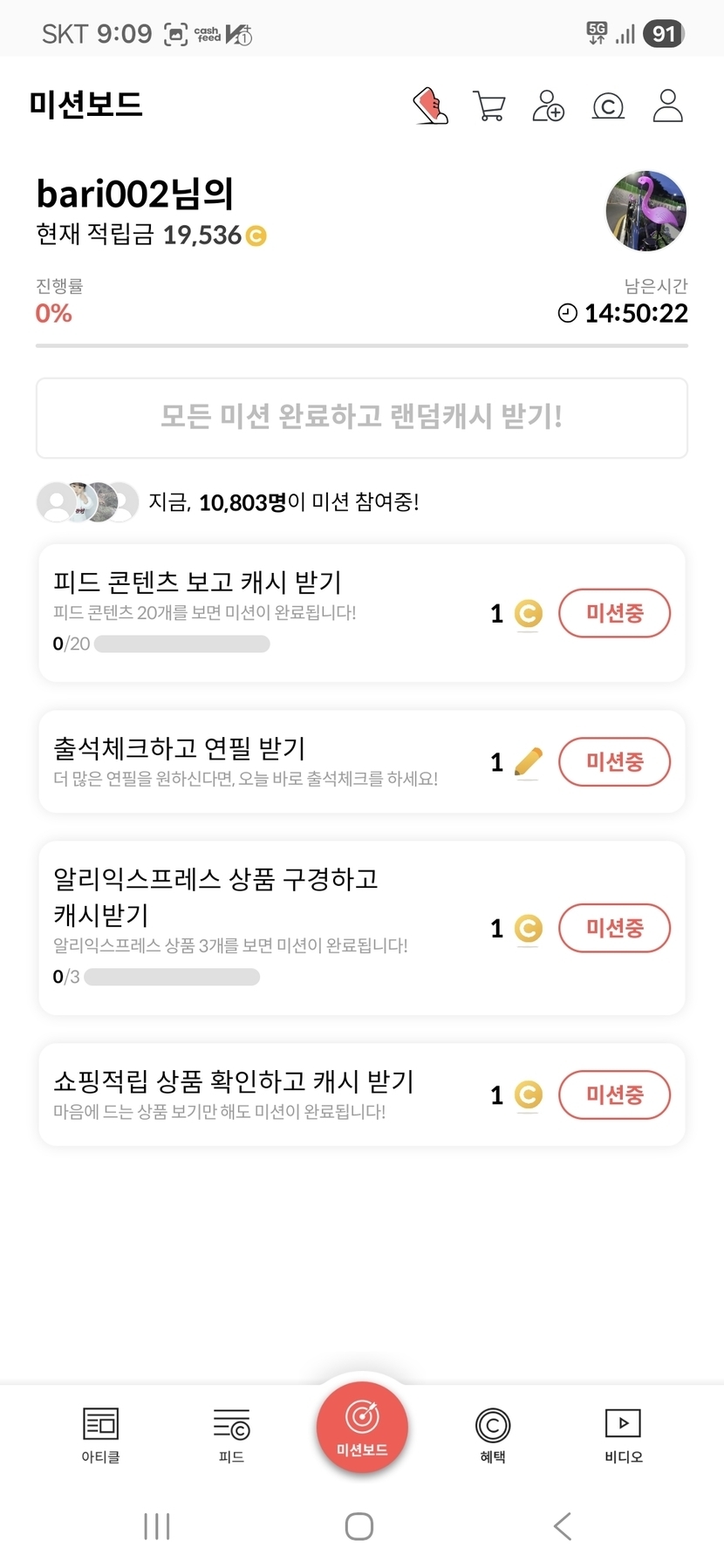Open the my profile person icon
Viewport: 724px width, 1568px height.
tap(667, 106)
